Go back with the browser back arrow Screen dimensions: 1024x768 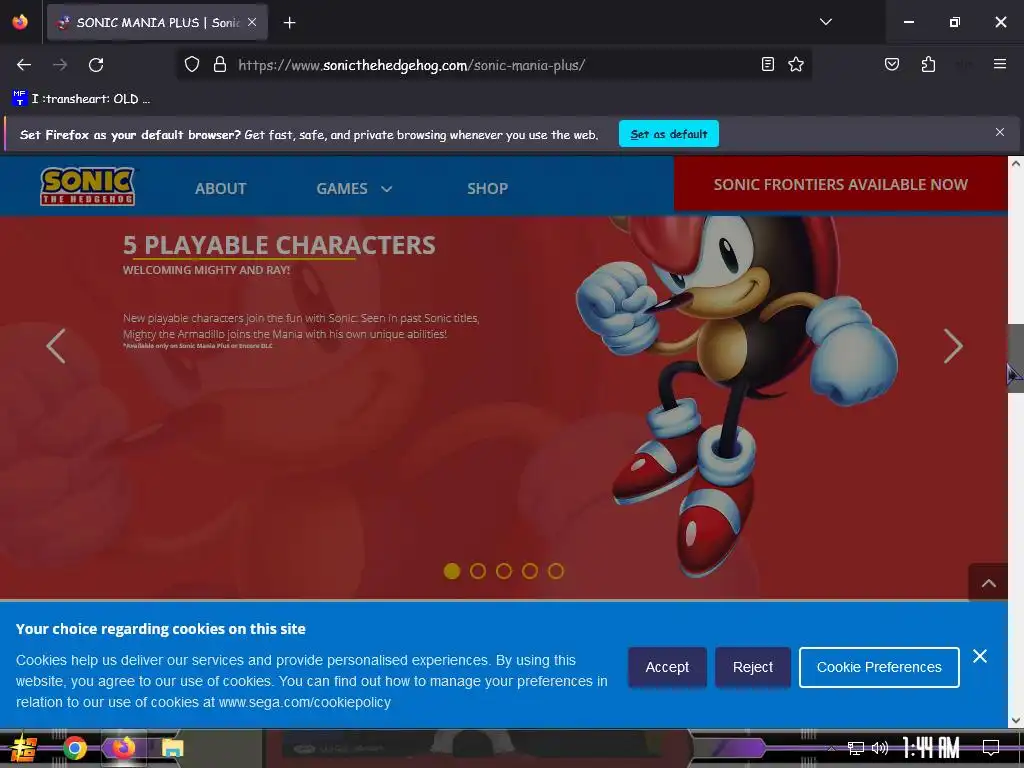pyautogui.click(x=24, y=65)
